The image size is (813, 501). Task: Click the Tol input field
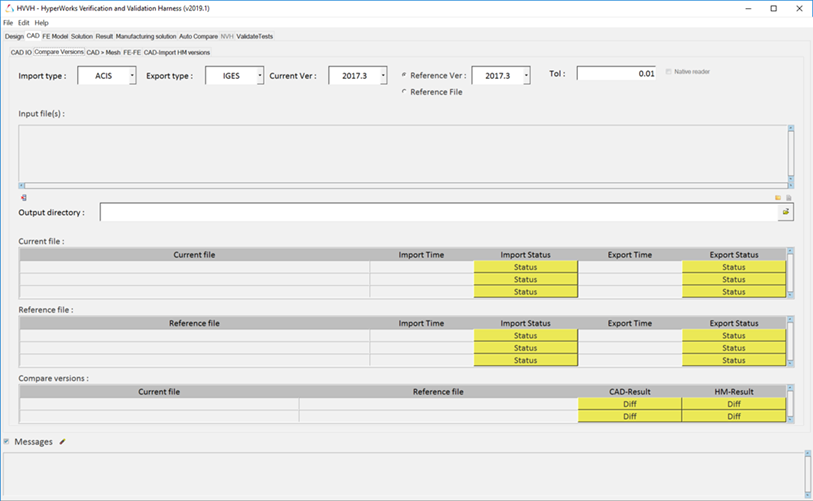(x=616, y=74)
